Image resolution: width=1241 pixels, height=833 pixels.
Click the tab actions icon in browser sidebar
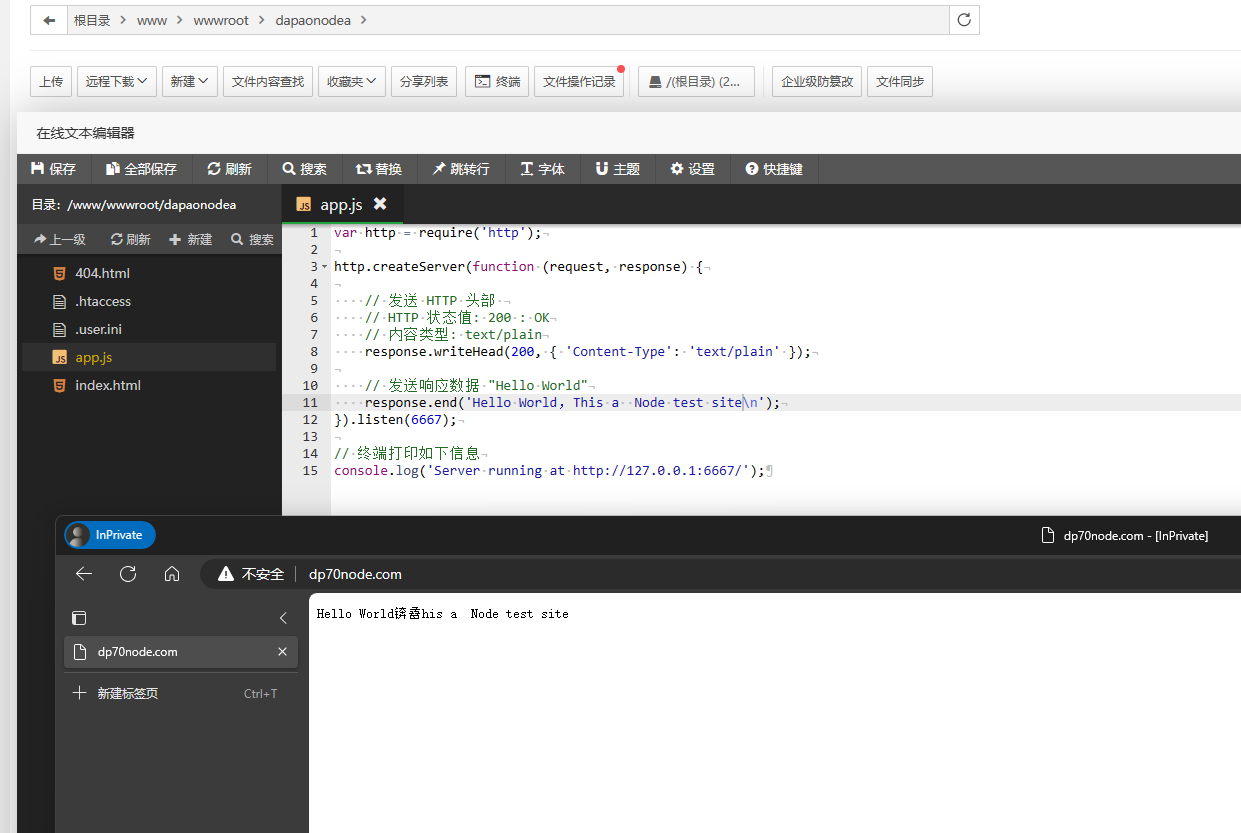coord(80,618)
